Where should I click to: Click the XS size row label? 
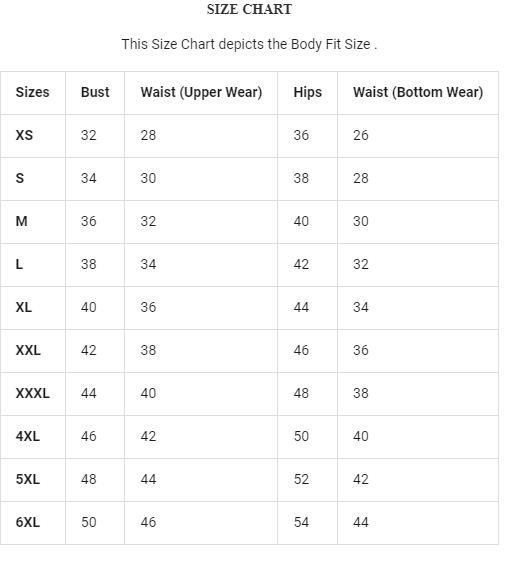click(24, 135)
